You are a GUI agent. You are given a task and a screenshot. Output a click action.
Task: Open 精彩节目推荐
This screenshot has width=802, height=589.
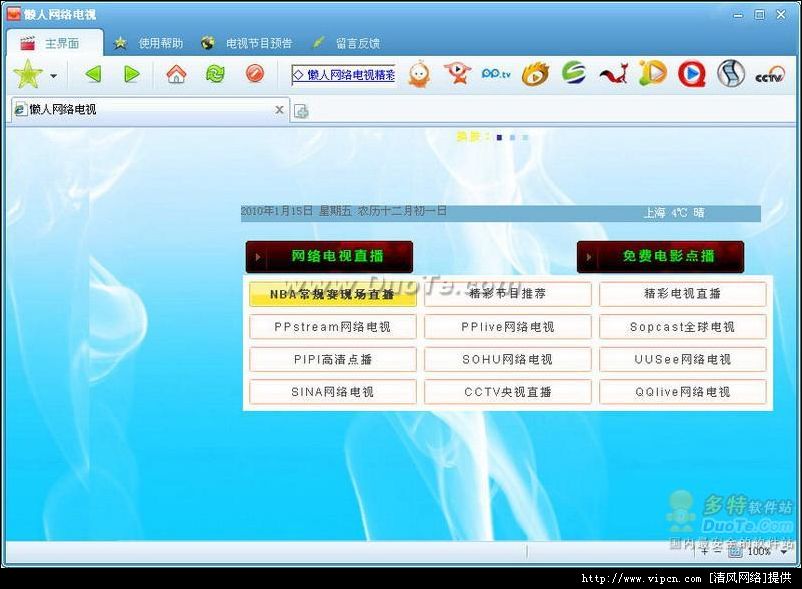click(x=508, y=293)
